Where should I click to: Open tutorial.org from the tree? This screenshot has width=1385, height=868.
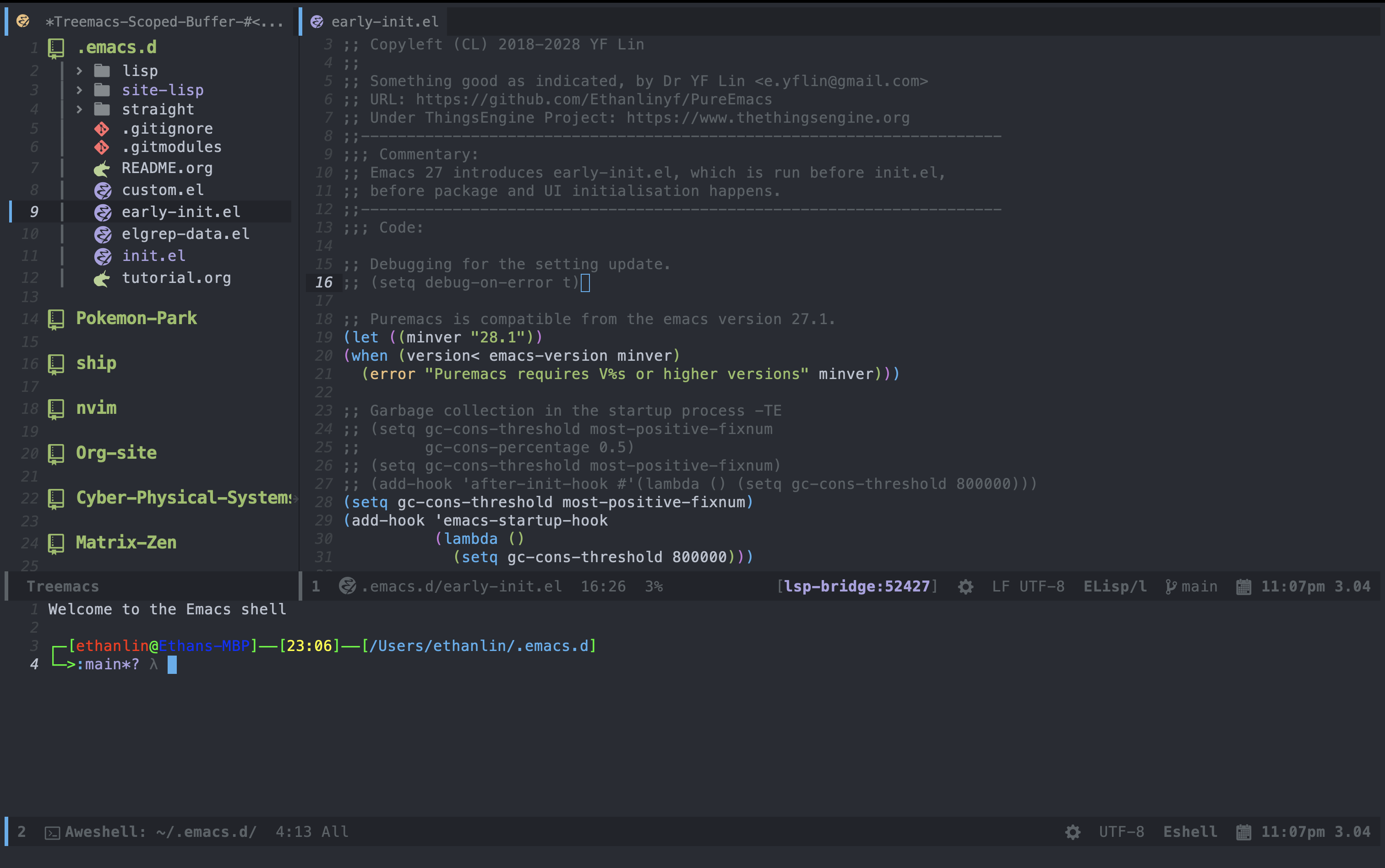[176, 278]
